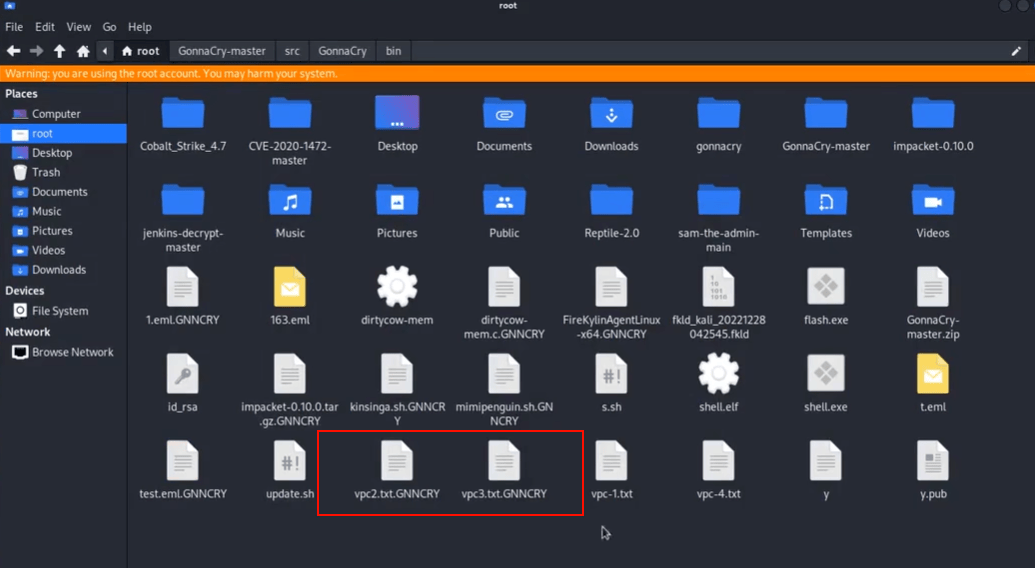Go back with the left arrow button
Image resolution: width=1035 pixels, height=568 pixels.
tap(13, 51)
